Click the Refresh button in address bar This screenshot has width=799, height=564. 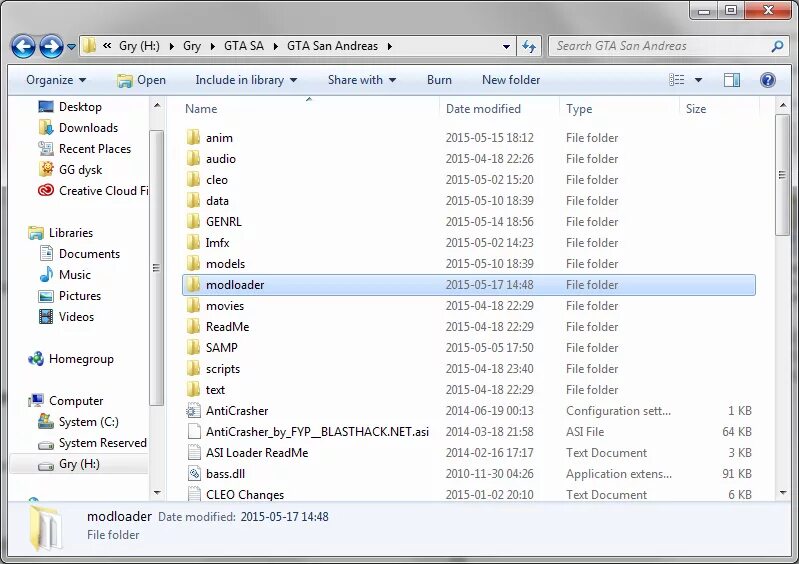click(x=529, y=46)
